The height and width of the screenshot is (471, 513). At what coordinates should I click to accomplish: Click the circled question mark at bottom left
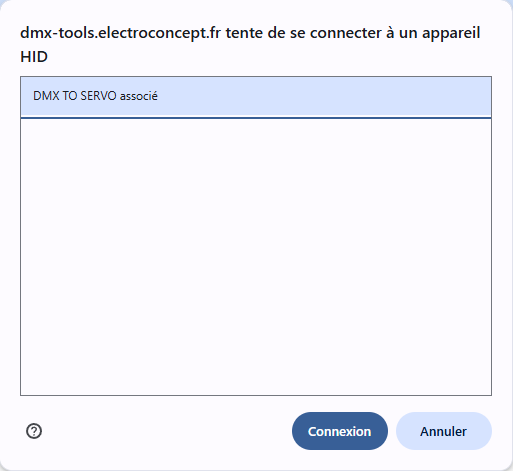click(34, 431)
